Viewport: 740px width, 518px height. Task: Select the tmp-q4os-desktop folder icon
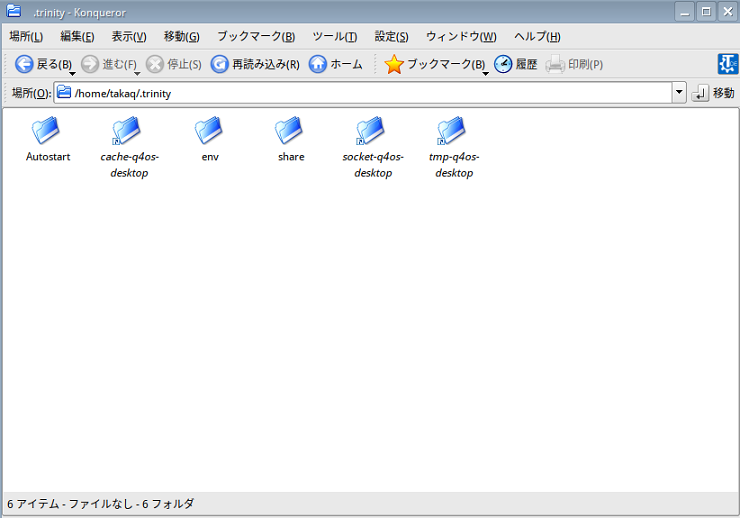pyautogui.click(x=452, y=130)
